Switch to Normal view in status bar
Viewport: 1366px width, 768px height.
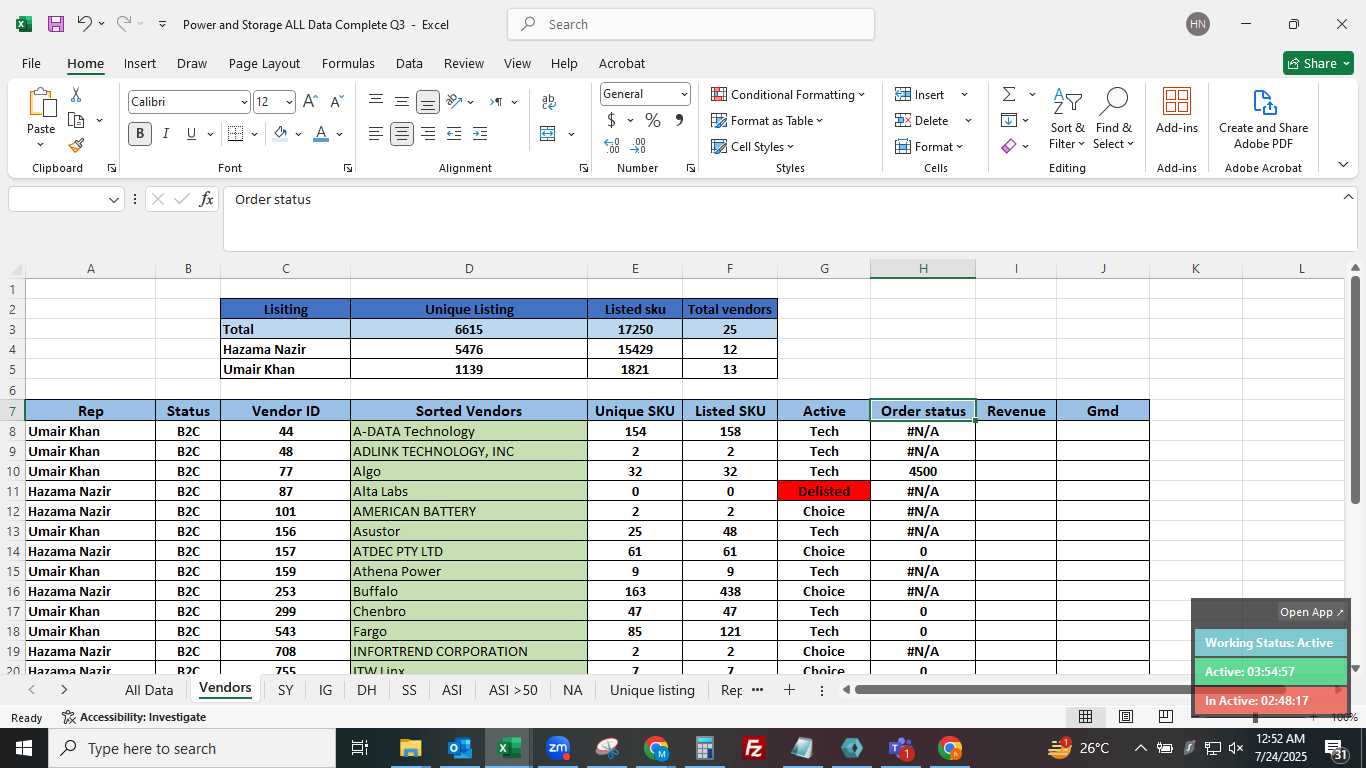1085,716
